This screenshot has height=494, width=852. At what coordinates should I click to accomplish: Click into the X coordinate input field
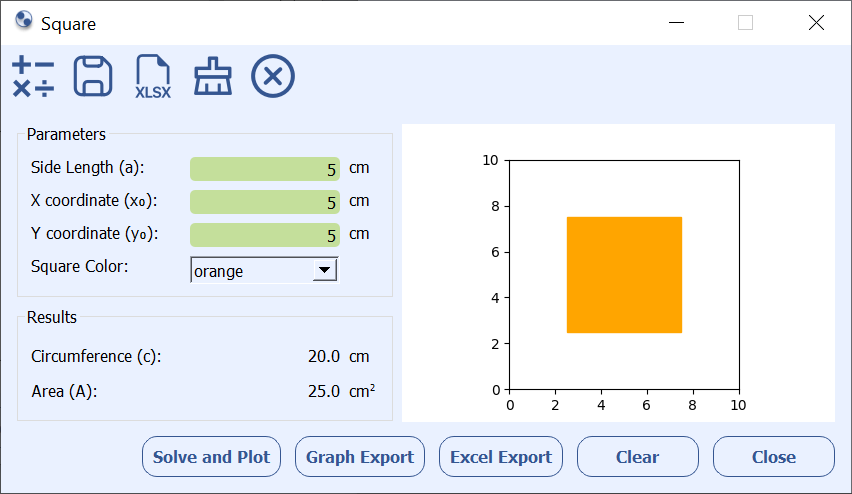click(265, 201)
